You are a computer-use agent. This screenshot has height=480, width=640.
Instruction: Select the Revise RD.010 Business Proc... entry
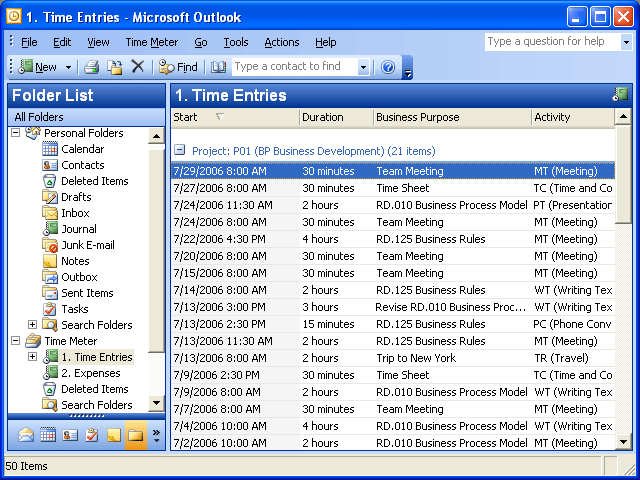(393, 307)
